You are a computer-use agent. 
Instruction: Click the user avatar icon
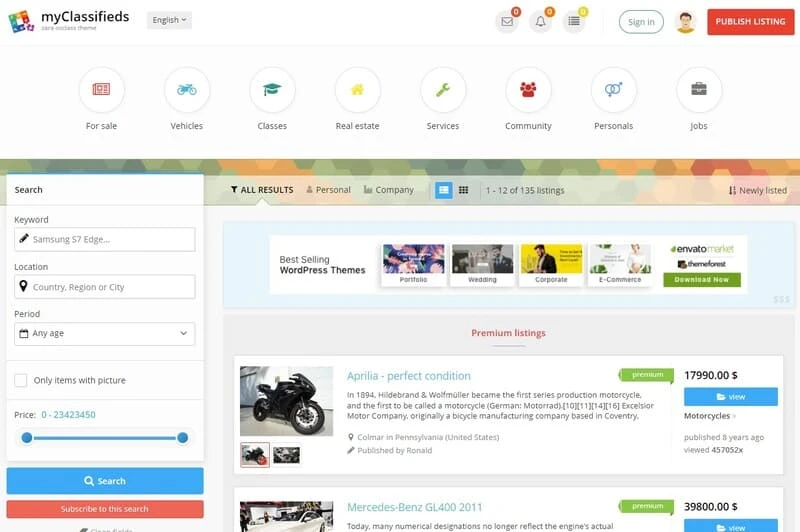(685, 22)
